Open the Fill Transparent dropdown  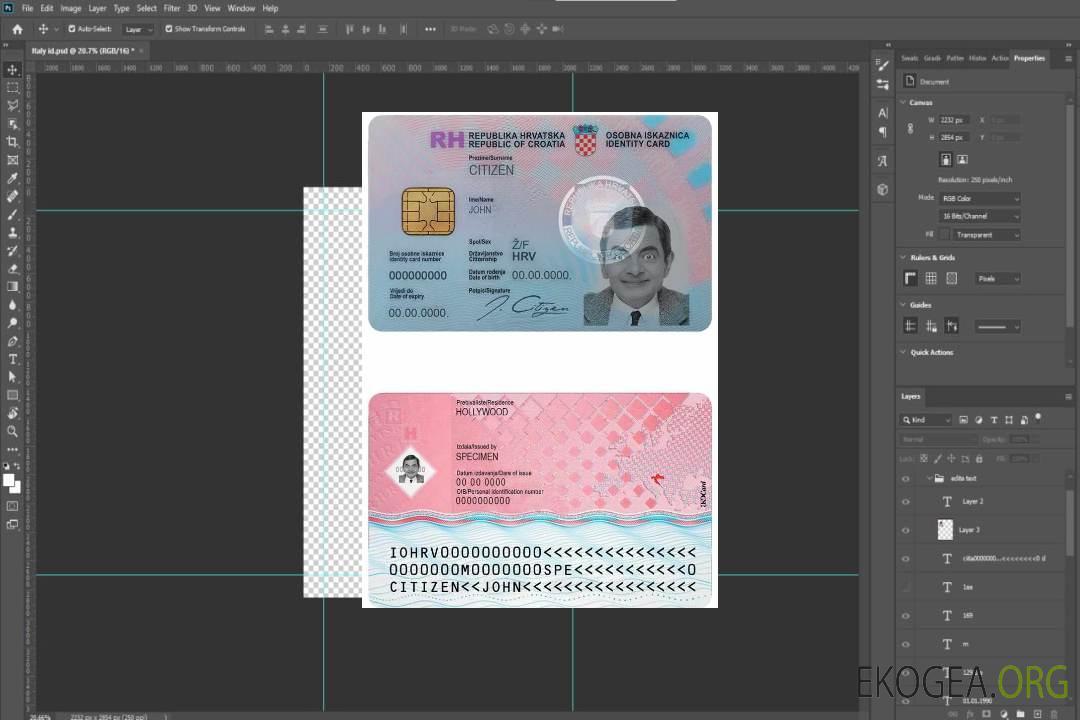click(986, 235)
